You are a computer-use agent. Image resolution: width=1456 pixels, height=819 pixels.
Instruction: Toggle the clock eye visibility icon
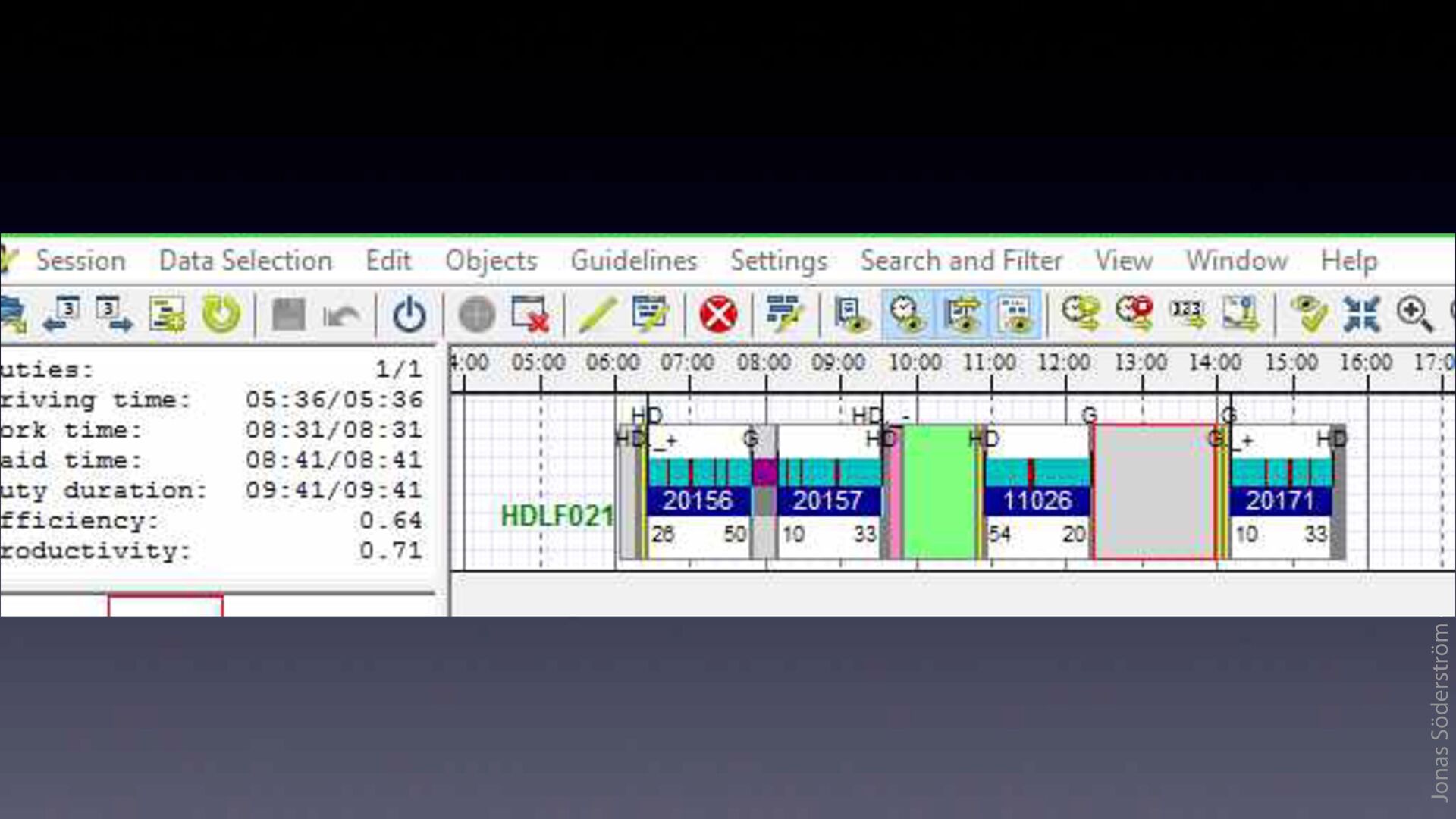907,314
